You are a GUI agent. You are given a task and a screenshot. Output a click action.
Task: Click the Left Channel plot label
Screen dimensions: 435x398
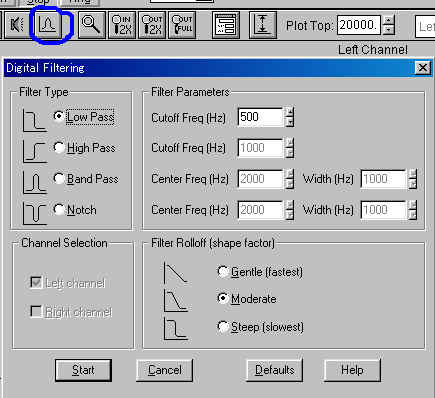(373, 50)
